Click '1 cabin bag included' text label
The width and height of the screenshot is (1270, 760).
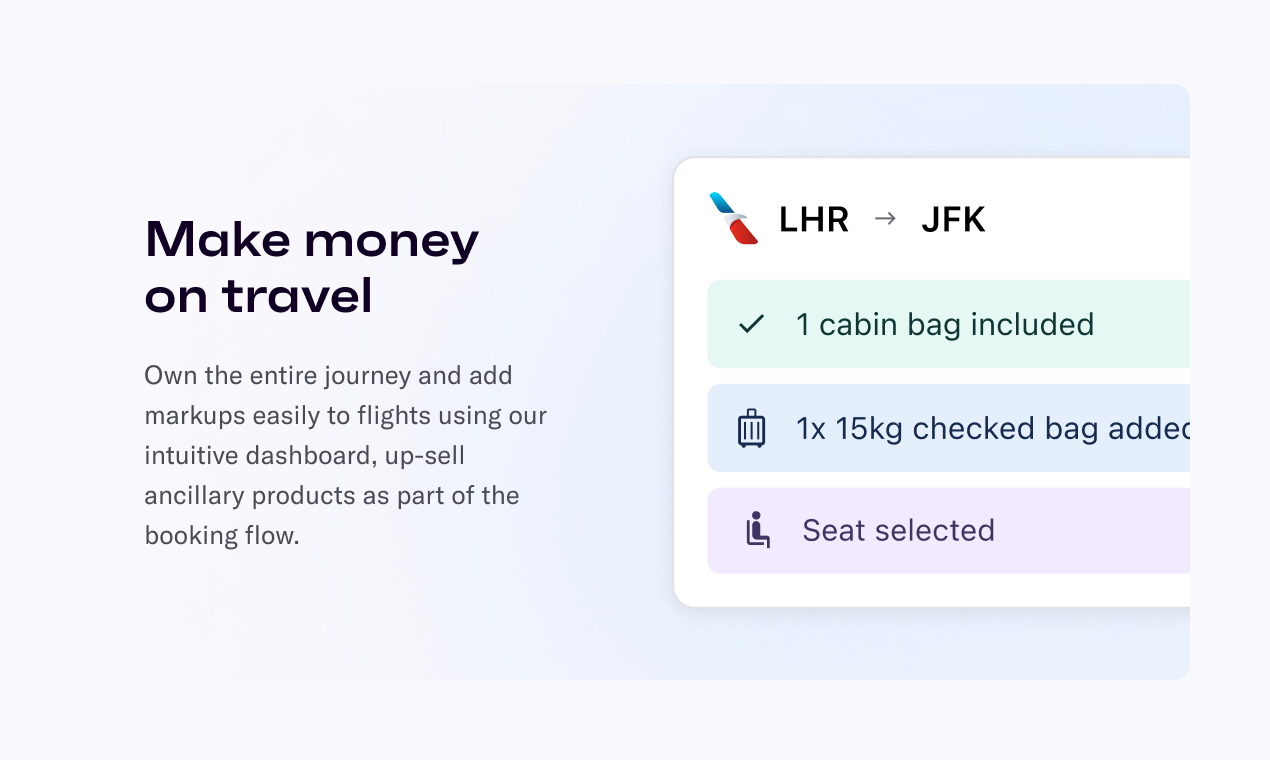tap(945, 324)
